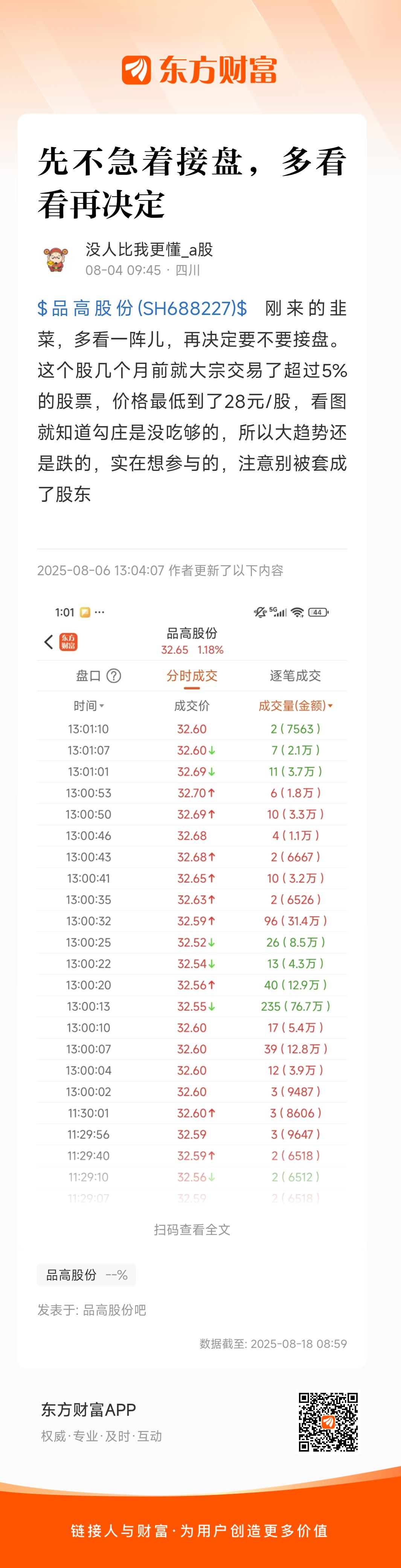This screenshot has height=1568, width=401.
Task: Select the 盘口 tab
Action: pyautogui.click(x=88, y=675)
